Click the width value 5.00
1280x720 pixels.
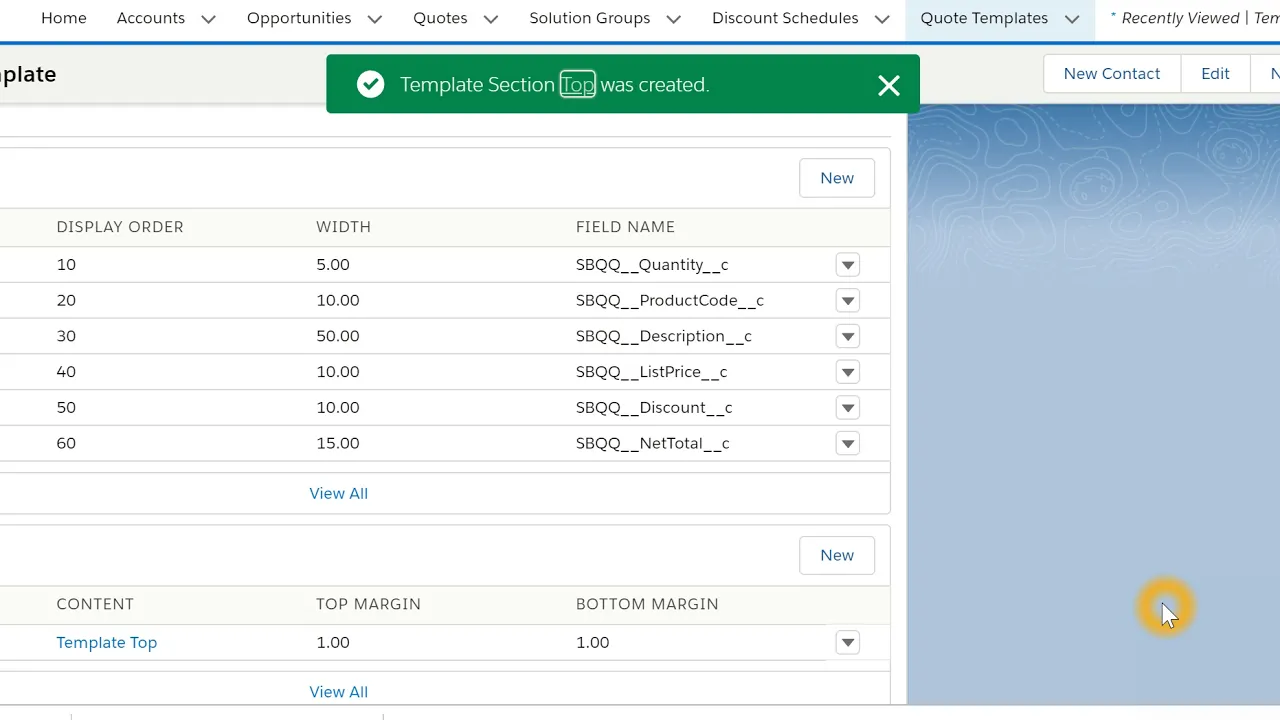tap(333, 265)
